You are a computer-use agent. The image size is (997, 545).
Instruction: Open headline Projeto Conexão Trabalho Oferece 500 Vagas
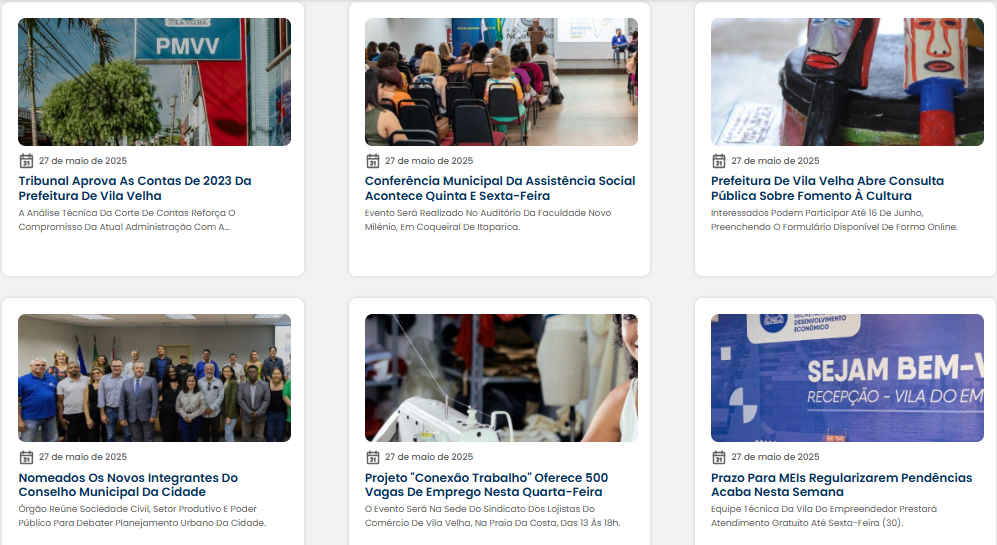click(x=486, y=485)
